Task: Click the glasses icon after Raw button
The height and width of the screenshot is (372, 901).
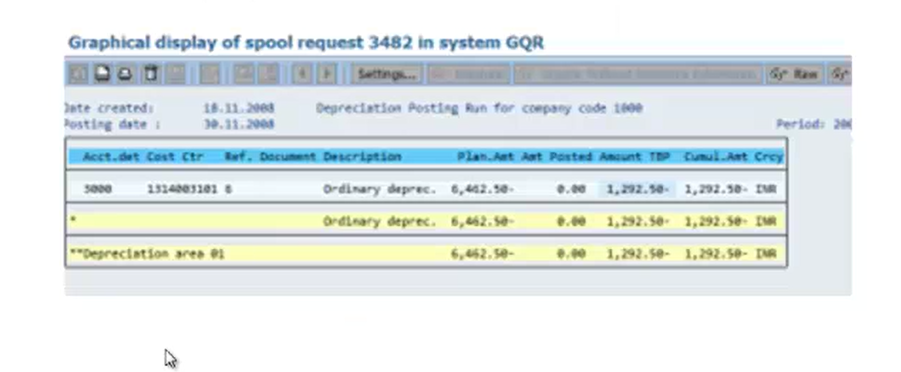Action: coord(841,74)
